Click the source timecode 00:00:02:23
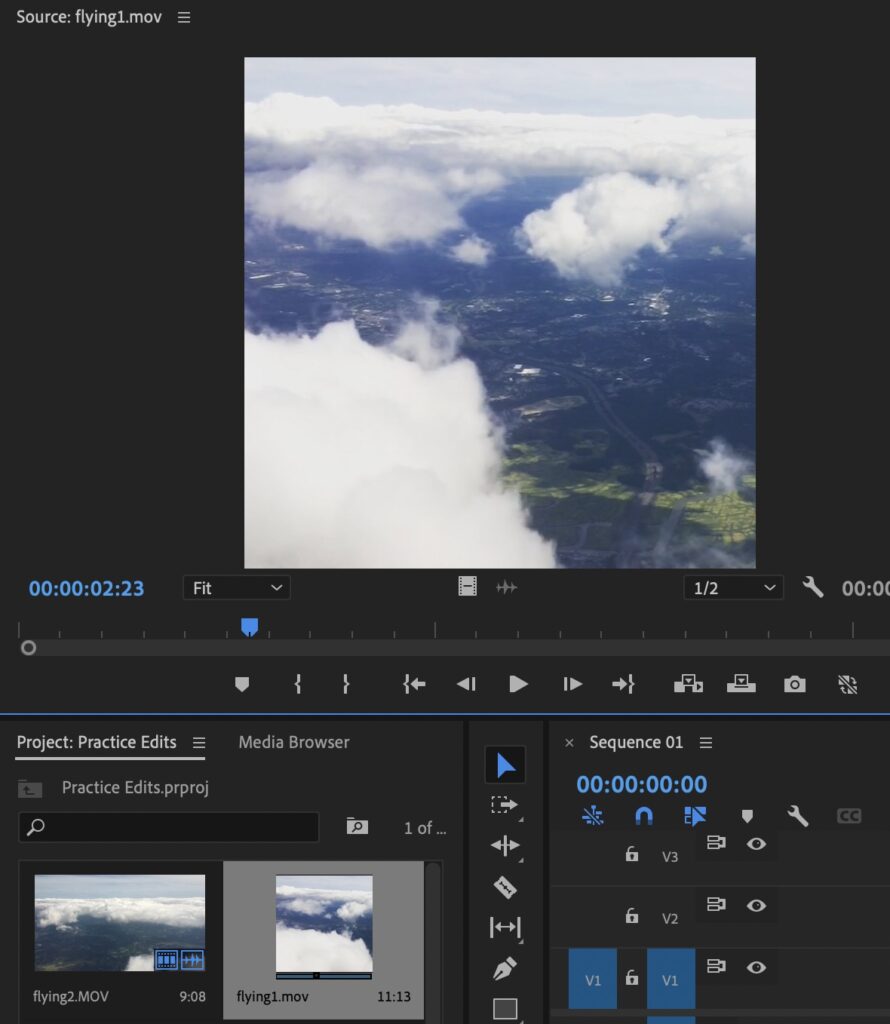 click(x=86, y=588)
